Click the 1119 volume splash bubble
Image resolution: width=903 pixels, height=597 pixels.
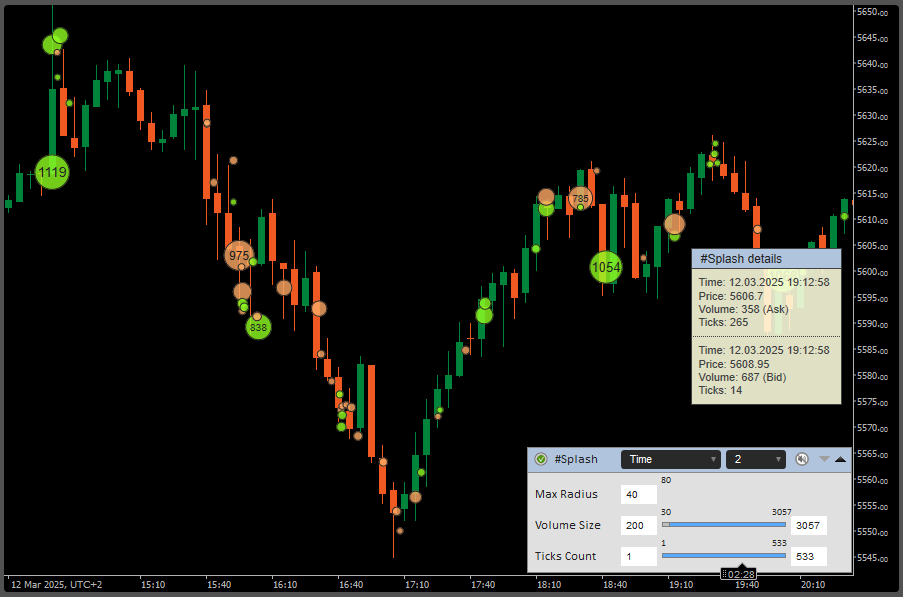click(51, 173)
